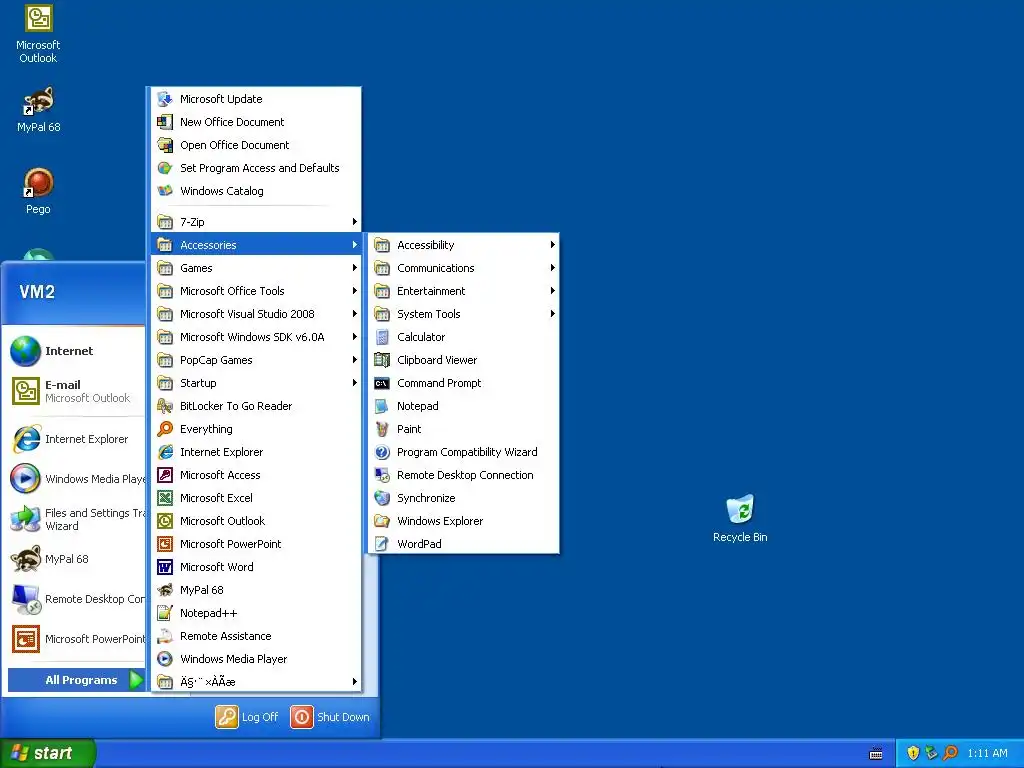This screenshot has height=768, width=1024.
Task: Highlight the Accessories folder entry
Action: coord(257,245)
